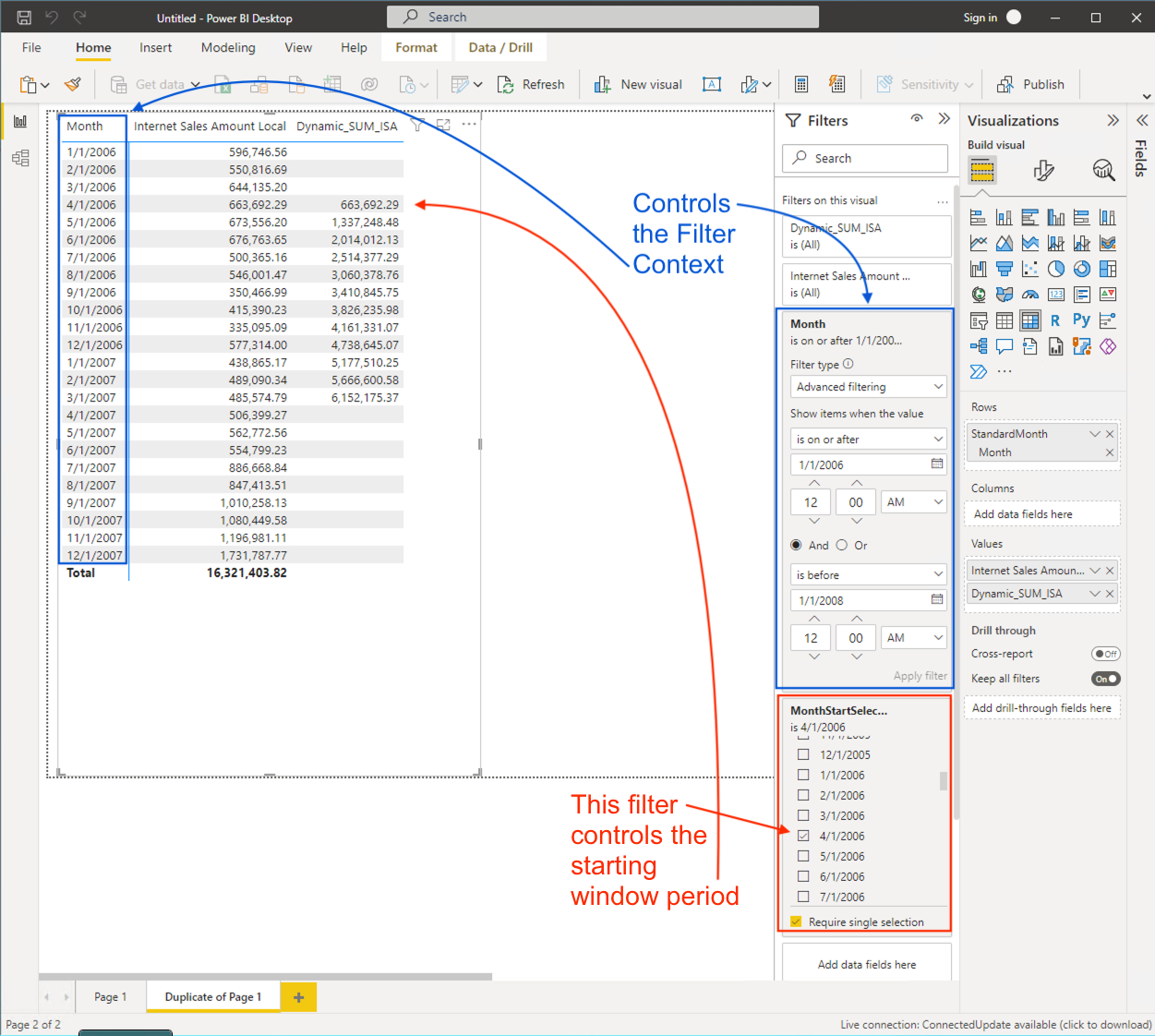Image resolution: width=1155 pixels, height=1036 pixels.
Task: Select the Funnel chart visualization icon
Action: (x=1005, y=269)
